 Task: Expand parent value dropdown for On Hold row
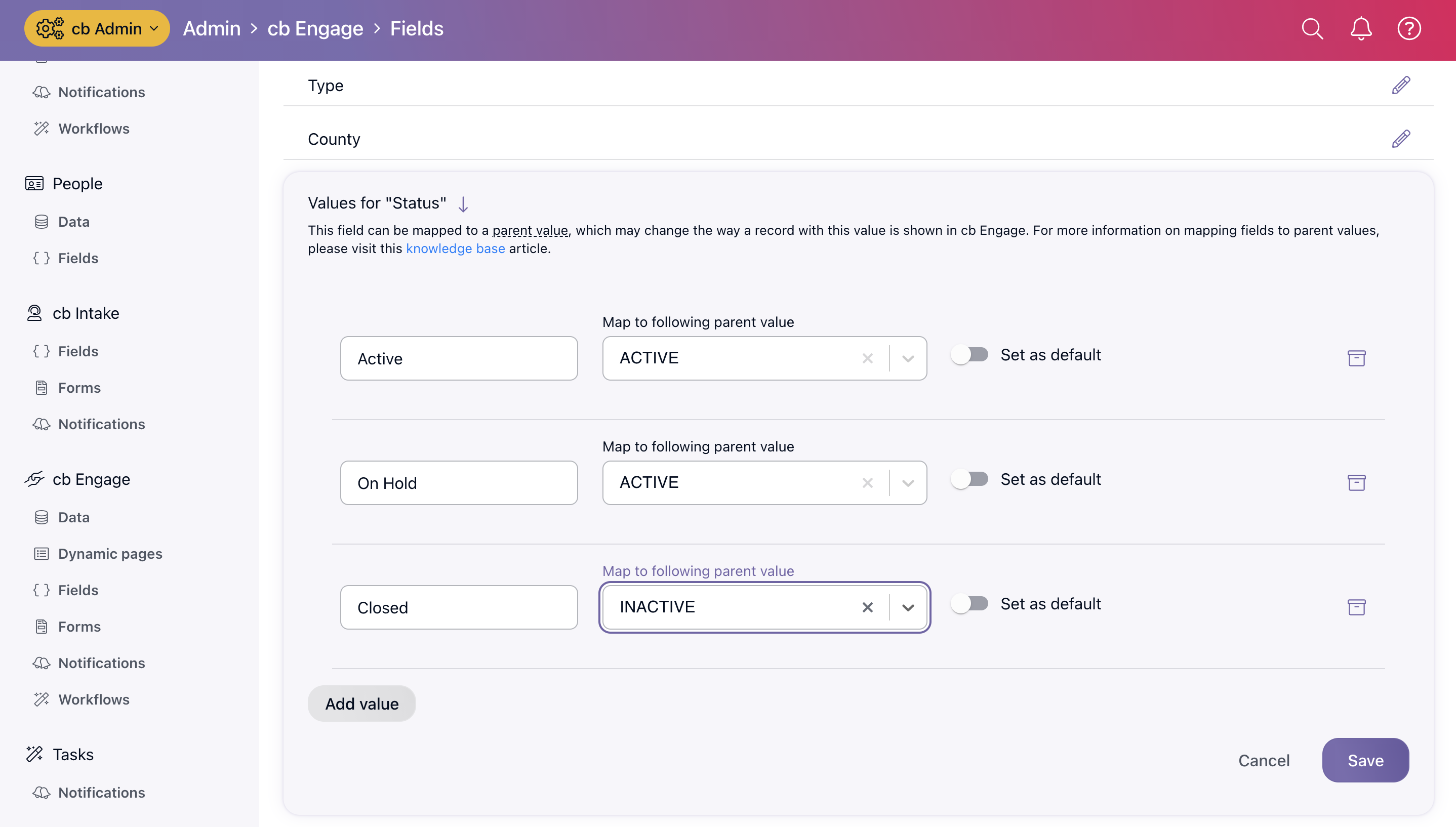(x=908, y=483)
